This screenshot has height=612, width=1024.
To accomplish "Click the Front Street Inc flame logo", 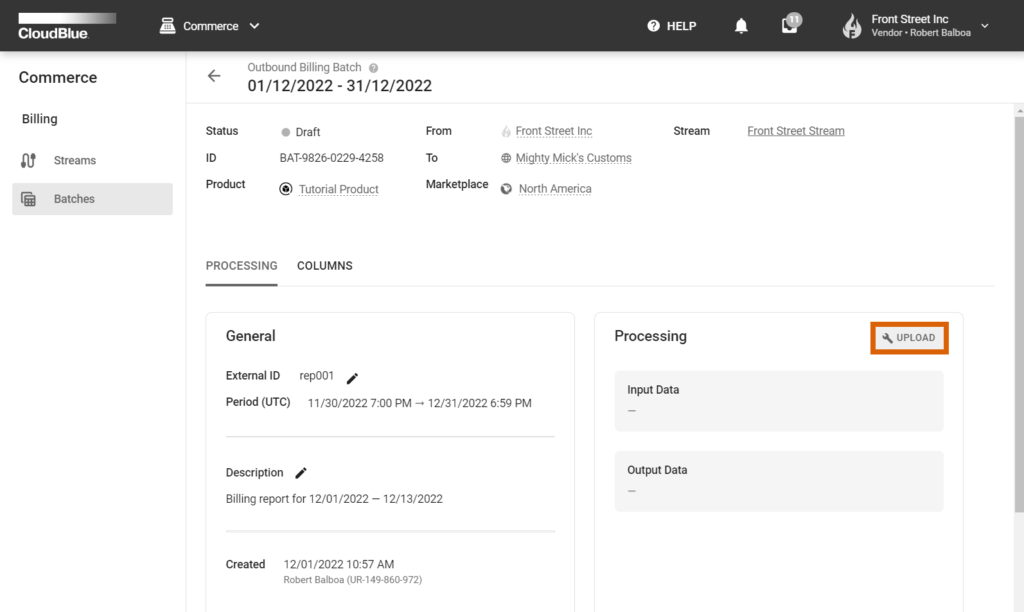I will (852, 26).
